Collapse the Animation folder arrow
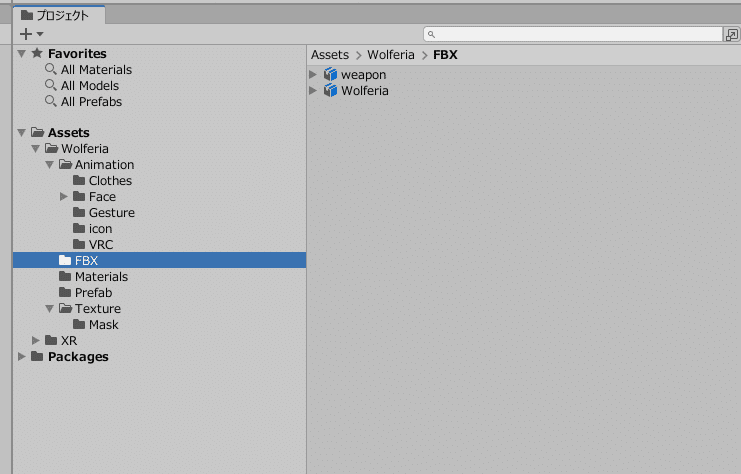Image resolution: width=741 pixels, height=474 pixels. pyautogui.click(x=50, y=164)
